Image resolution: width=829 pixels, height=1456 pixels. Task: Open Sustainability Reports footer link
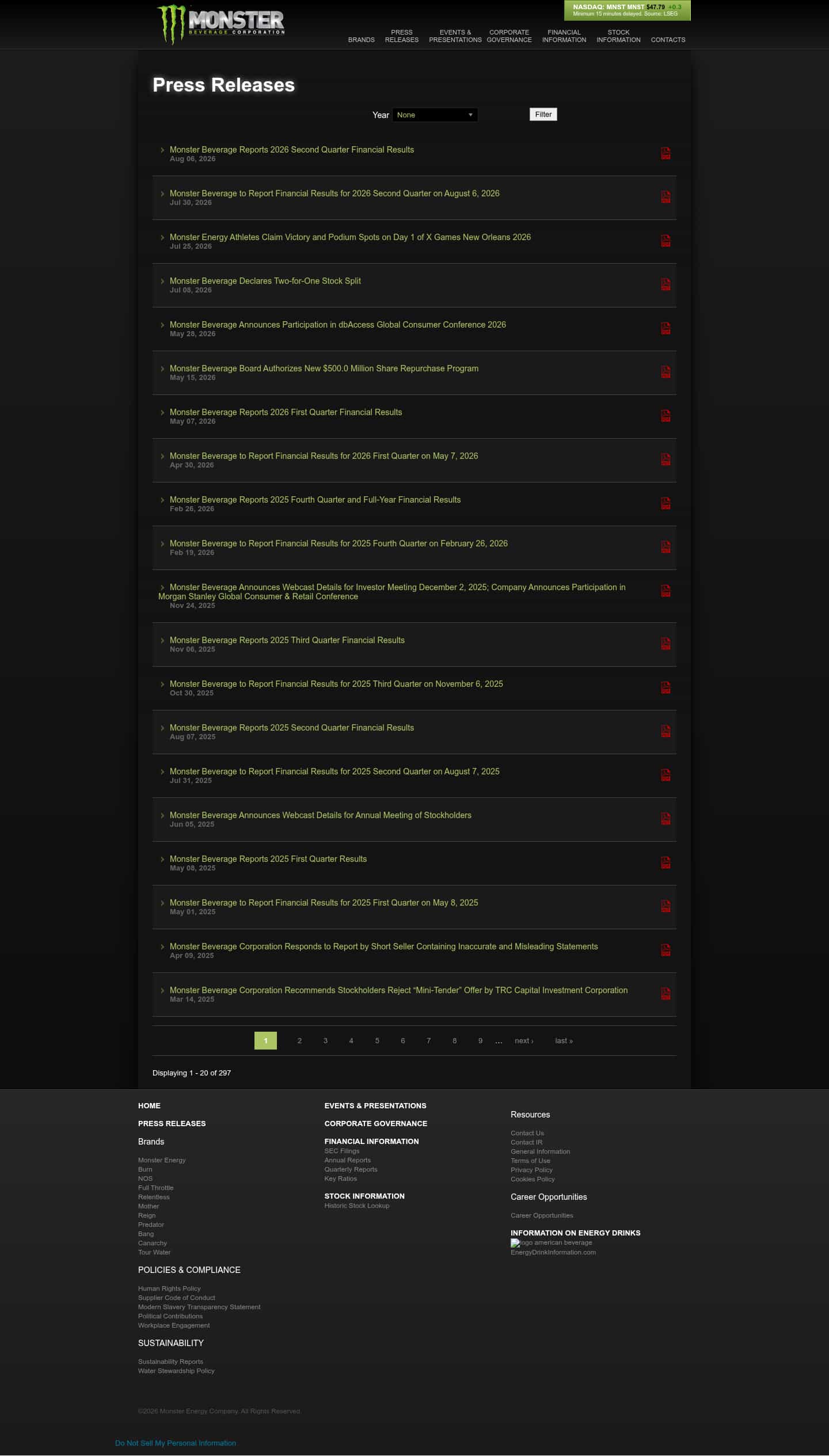point(170,1362)
